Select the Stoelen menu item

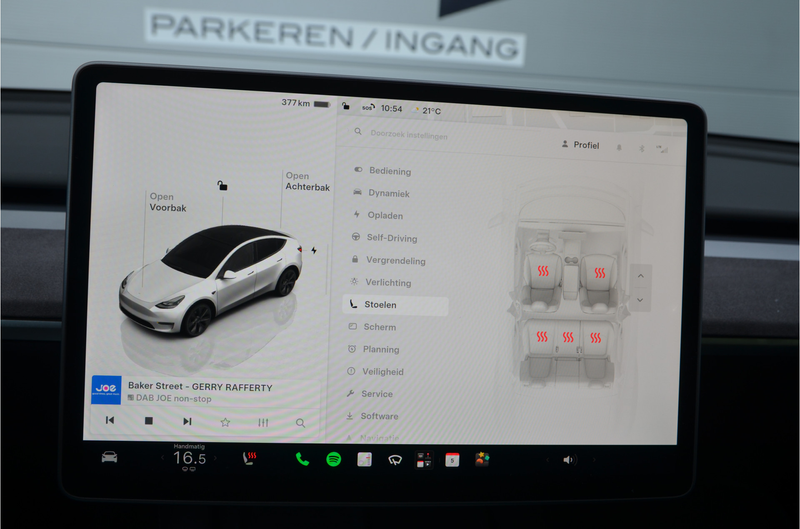click(395, 305)
